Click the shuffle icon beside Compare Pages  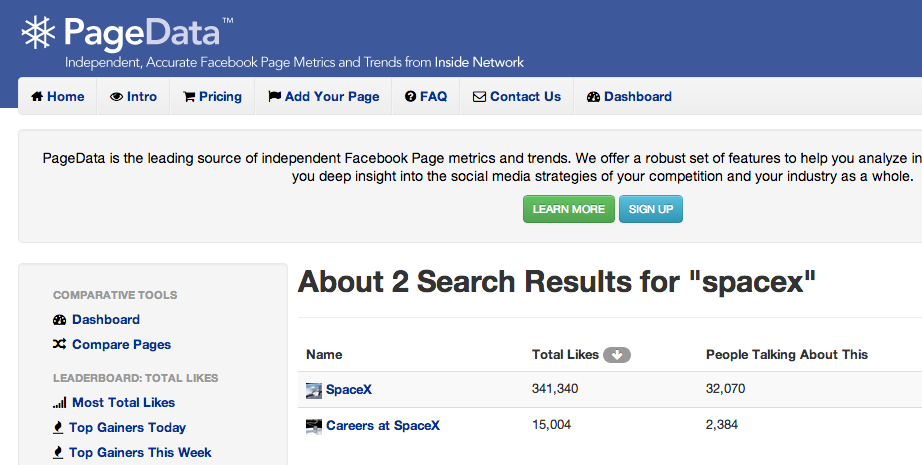tap(59, 344)
